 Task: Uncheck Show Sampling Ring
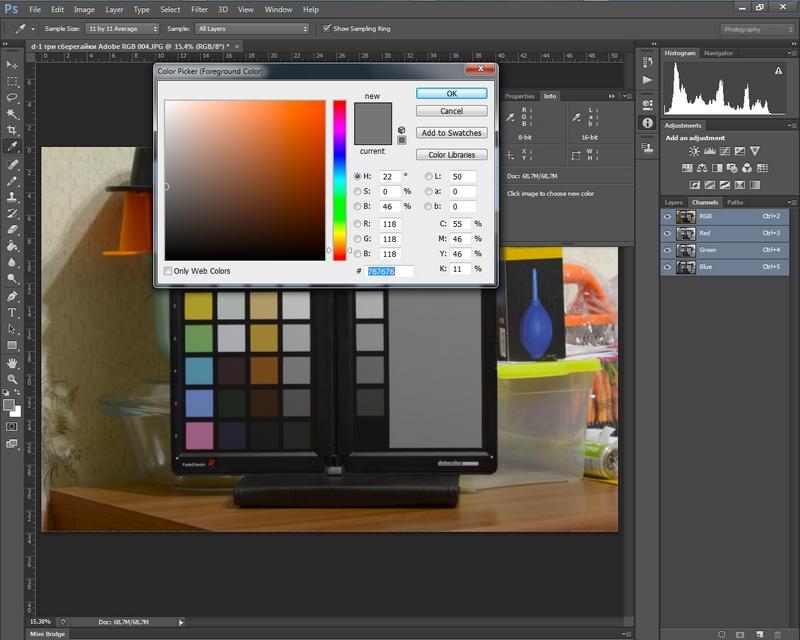click(x=327, y=28)
